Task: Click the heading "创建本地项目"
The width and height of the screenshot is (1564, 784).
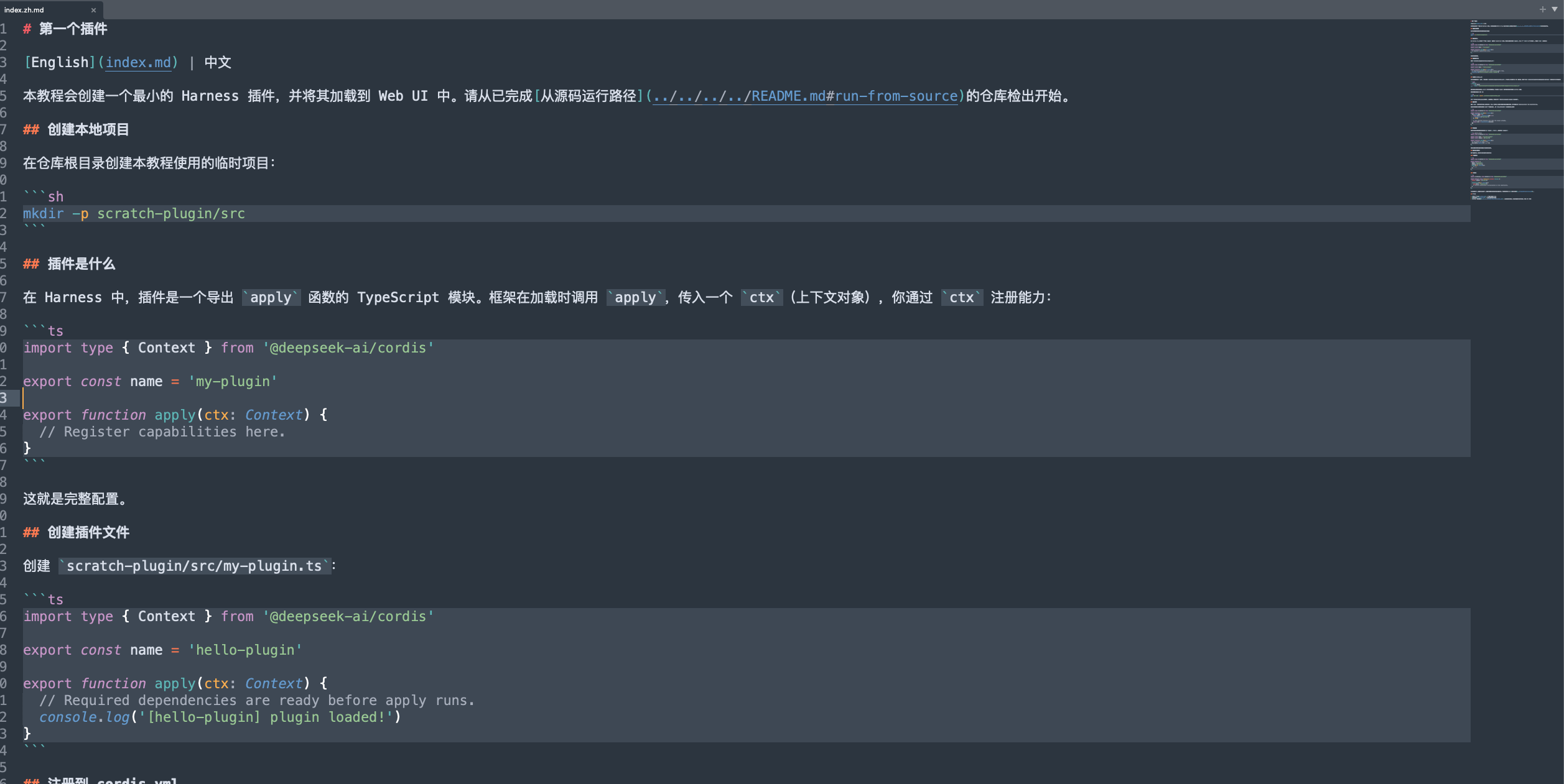Action: click(88, 129)
